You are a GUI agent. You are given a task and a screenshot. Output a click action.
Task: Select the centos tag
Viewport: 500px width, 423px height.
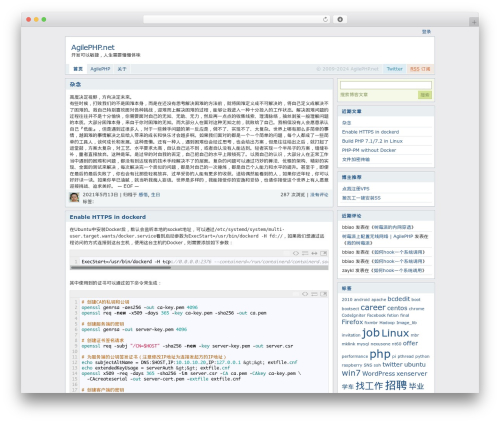click(397, 308)
